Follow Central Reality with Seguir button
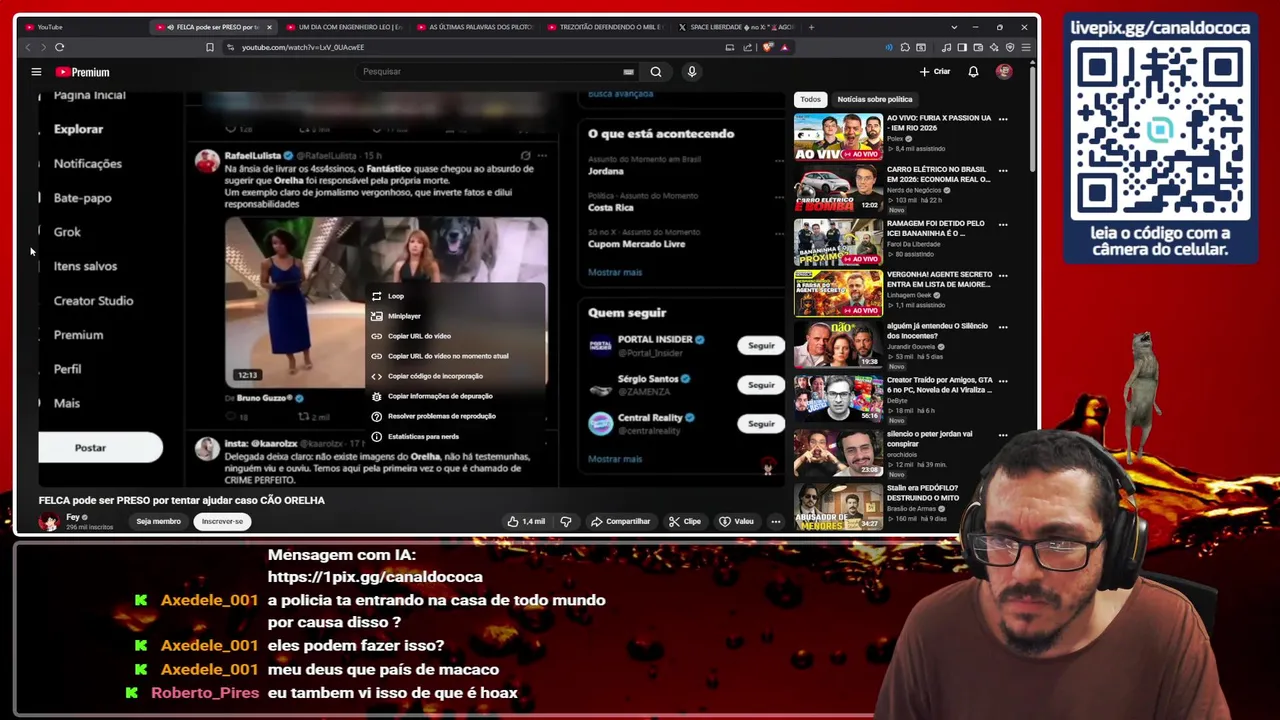This screenshot has width=1280, height=720. click(x=761, y=423)
